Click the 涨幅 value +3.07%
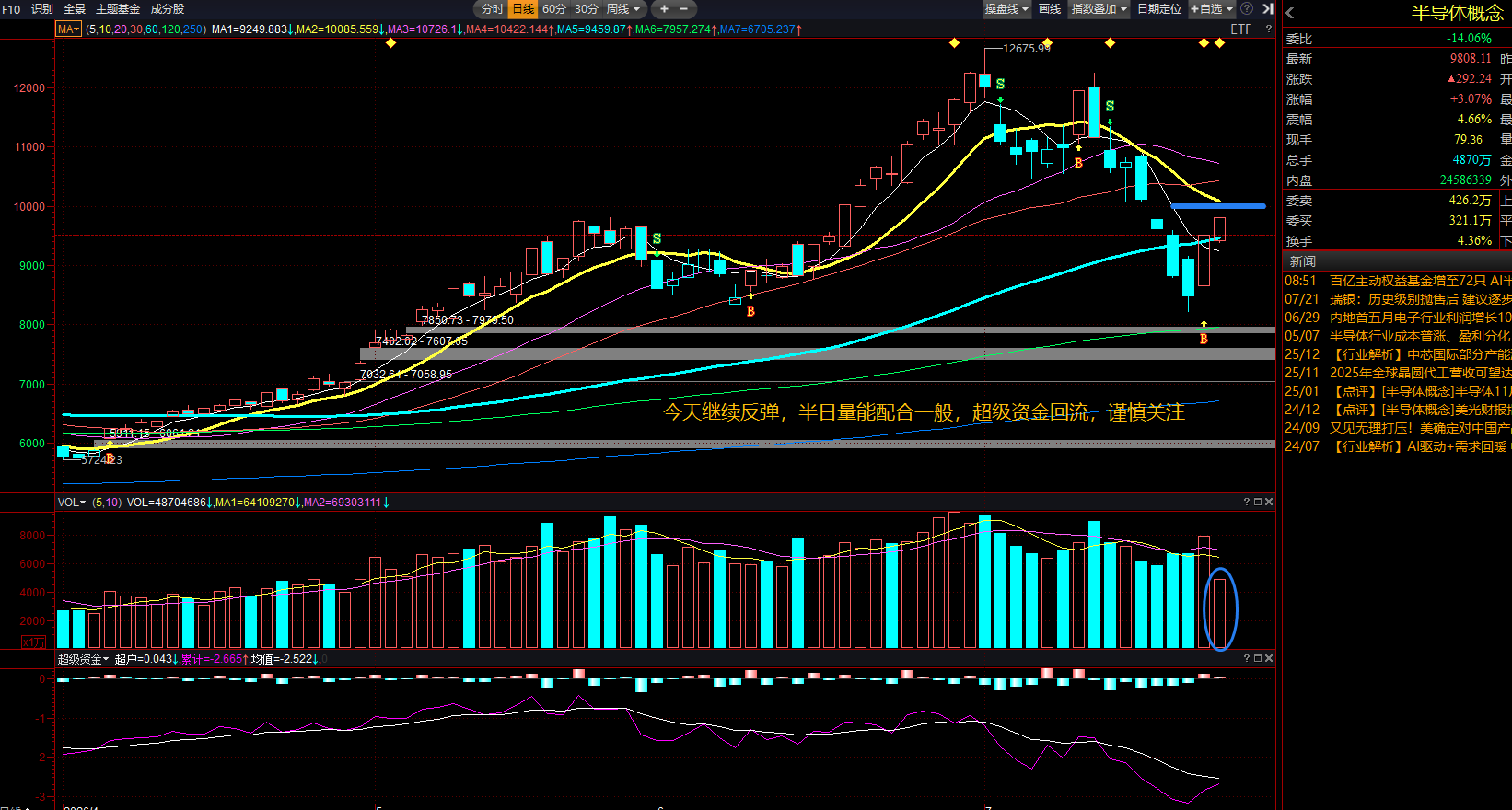Image resolution: width=1512 pixels, height=810 pixels. coord(1471,98)
